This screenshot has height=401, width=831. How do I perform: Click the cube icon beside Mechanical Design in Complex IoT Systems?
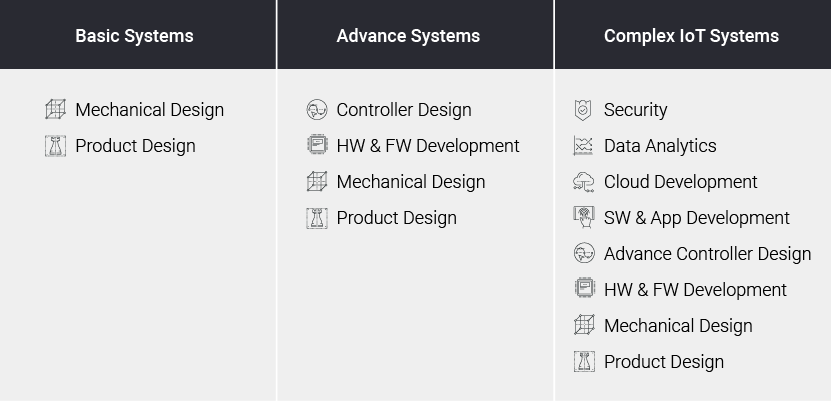584,326
